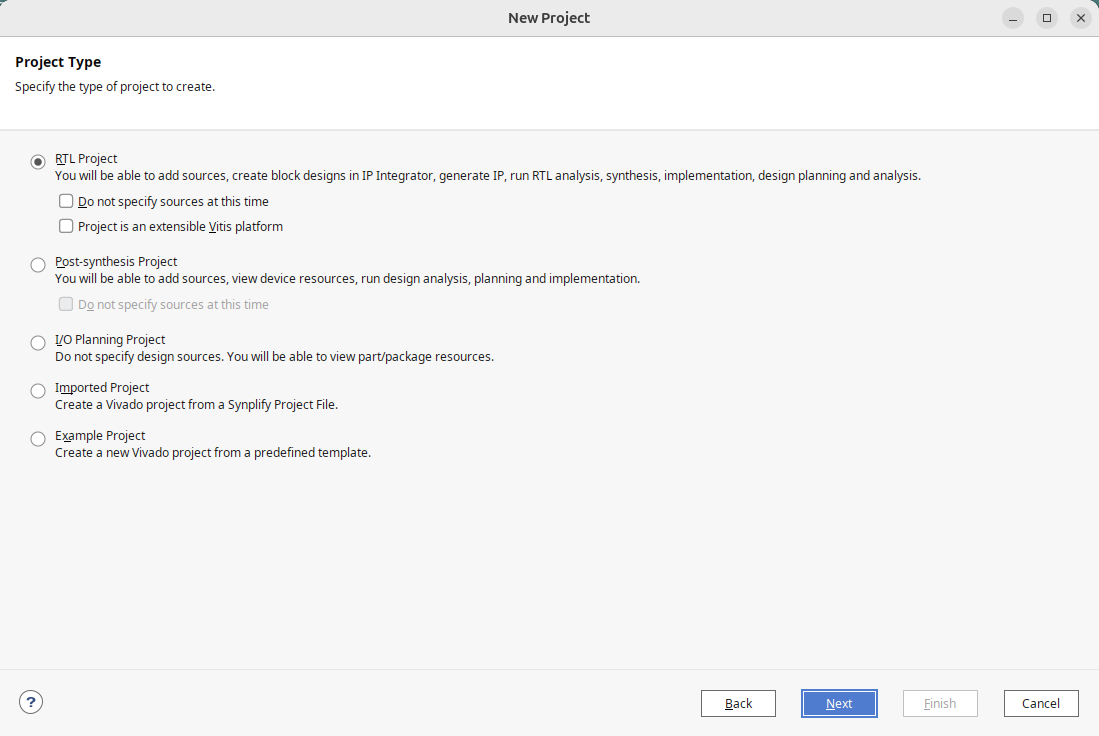
Task: Choose the Example Project radio button
Action: (x=38, y=439)
